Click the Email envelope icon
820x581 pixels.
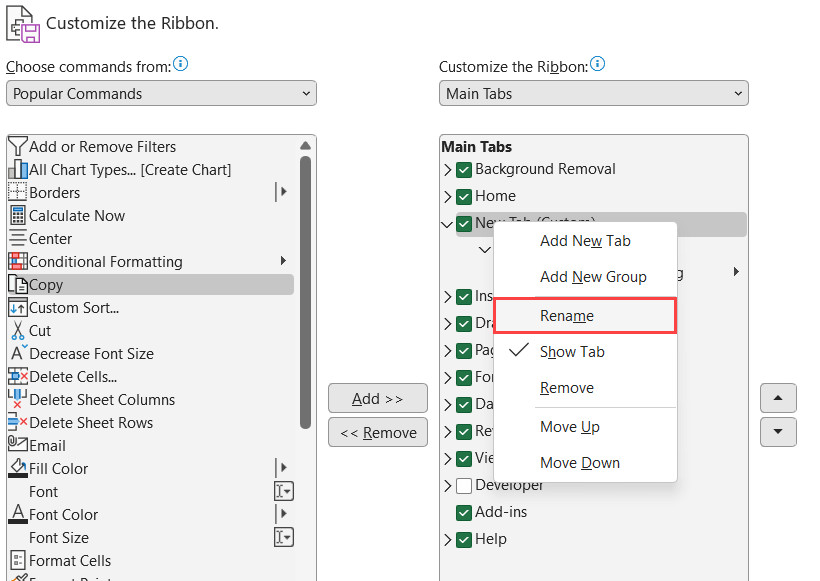point(17,445)
